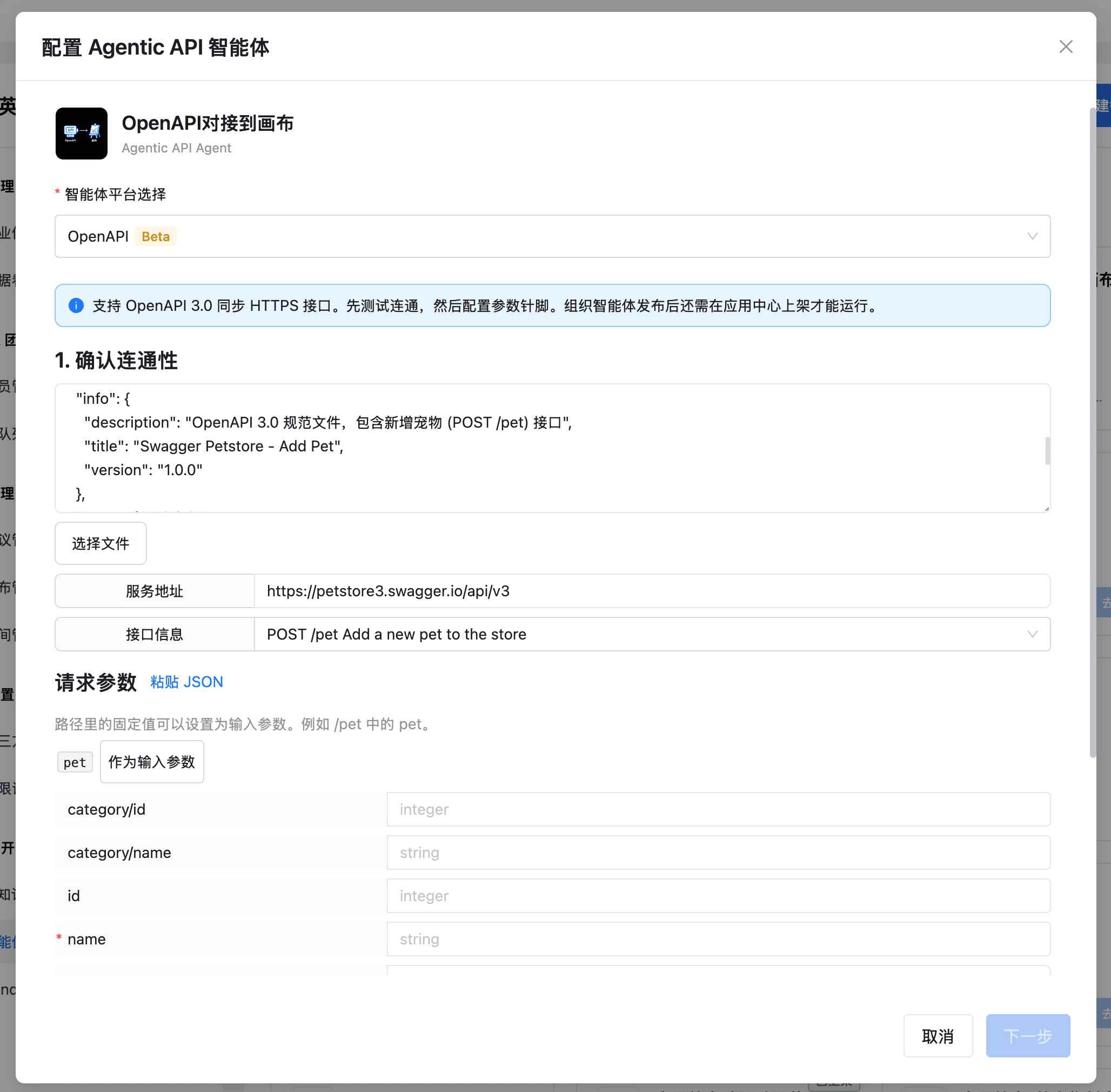Screen dimensions: 1111x1092
Task: Click the 1. 确认连通性 heading
Action: point(116,361)
